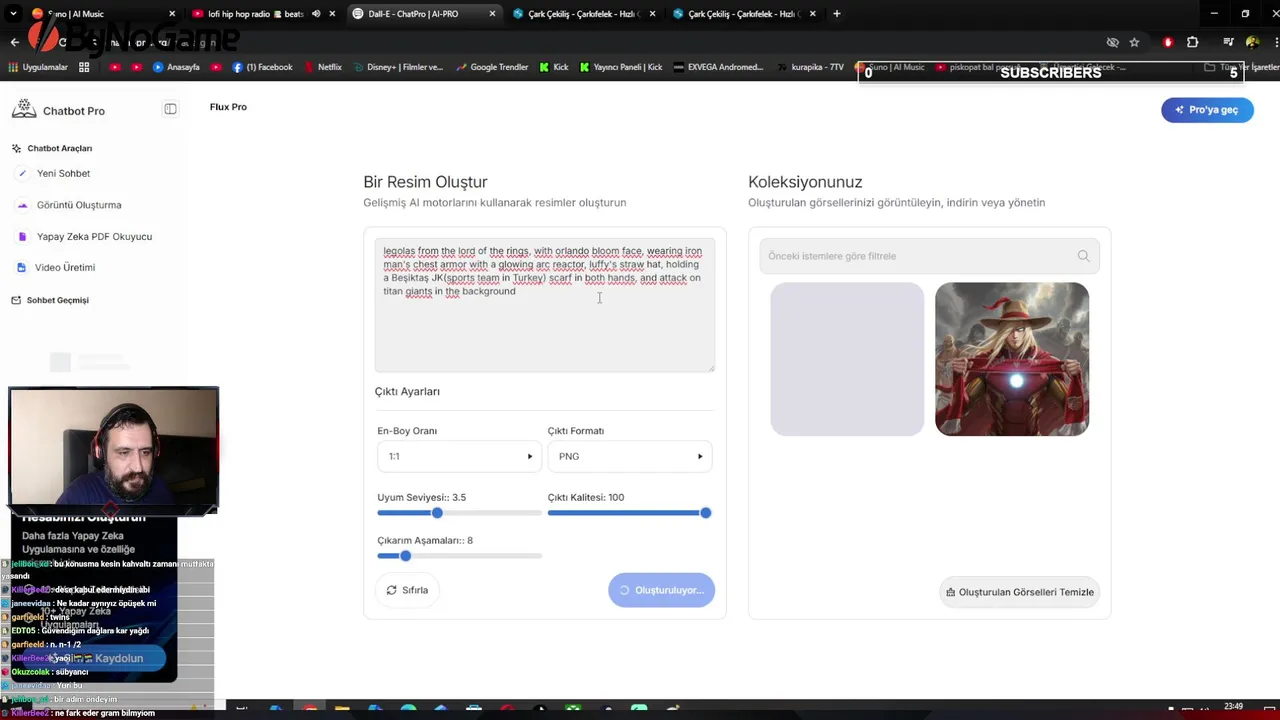Open the Anasayfa bookmark
The width and height of the screenshot is (1280, 720).
click(x=176, y=67)
